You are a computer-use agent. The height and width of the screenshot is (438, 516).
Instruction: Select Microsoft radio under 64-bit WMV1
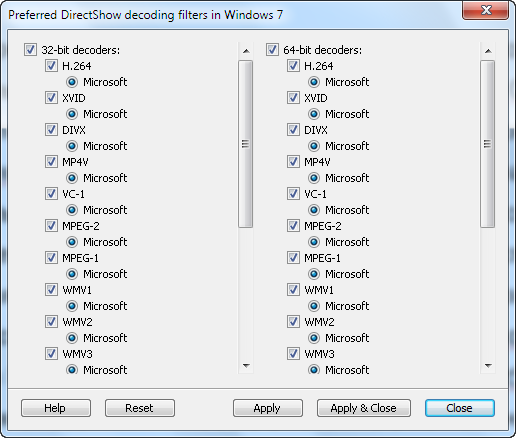[x=314, y=306]
